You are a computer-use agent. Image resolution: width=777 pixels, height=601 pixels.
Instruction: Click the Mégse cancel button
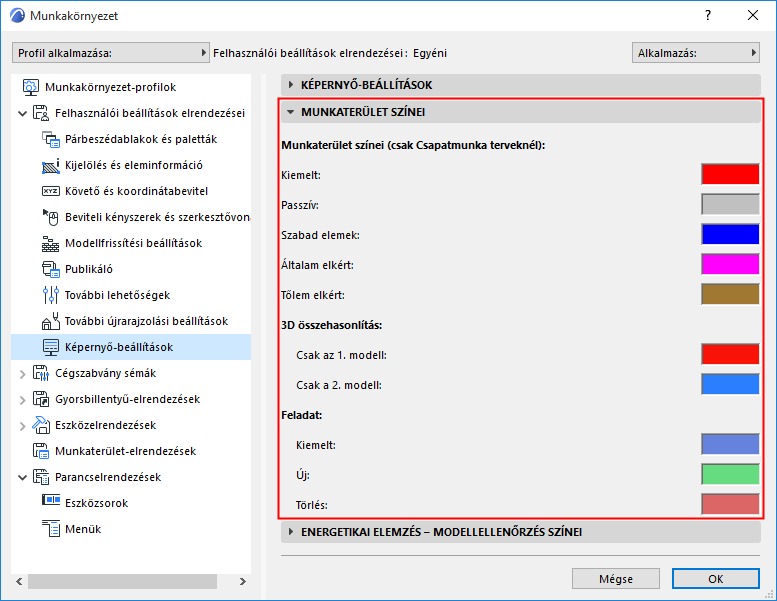point(615,579)
